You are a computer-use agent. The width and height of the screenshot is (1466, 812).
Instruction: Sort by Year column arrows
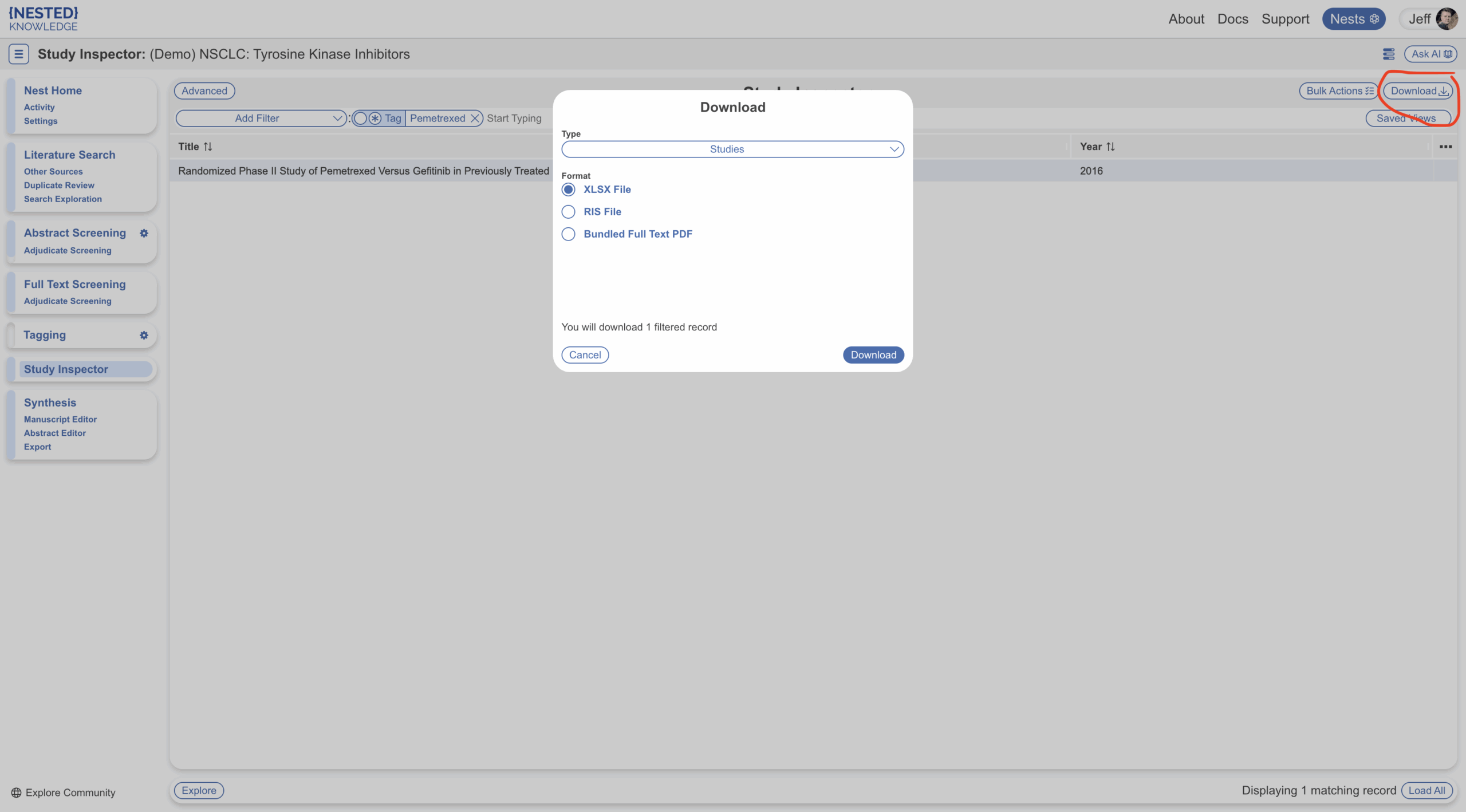click(x=1110, y=147)
